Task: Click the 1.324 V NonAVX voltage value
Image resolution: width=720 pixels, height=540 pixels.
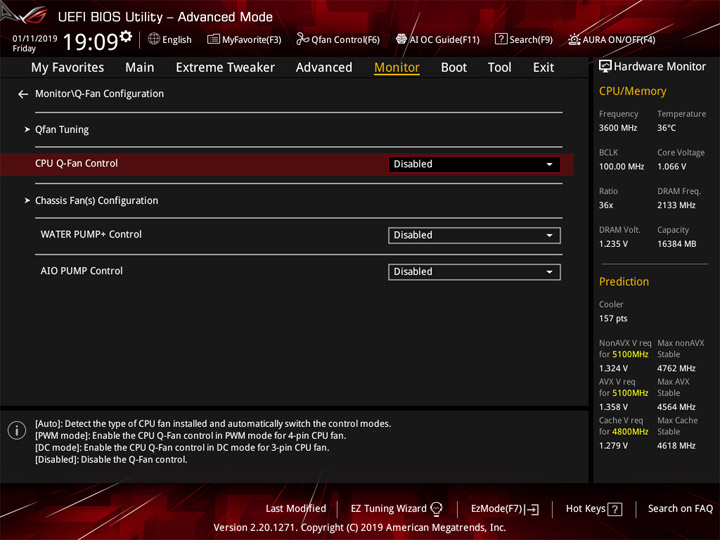Action: point(613,368)
